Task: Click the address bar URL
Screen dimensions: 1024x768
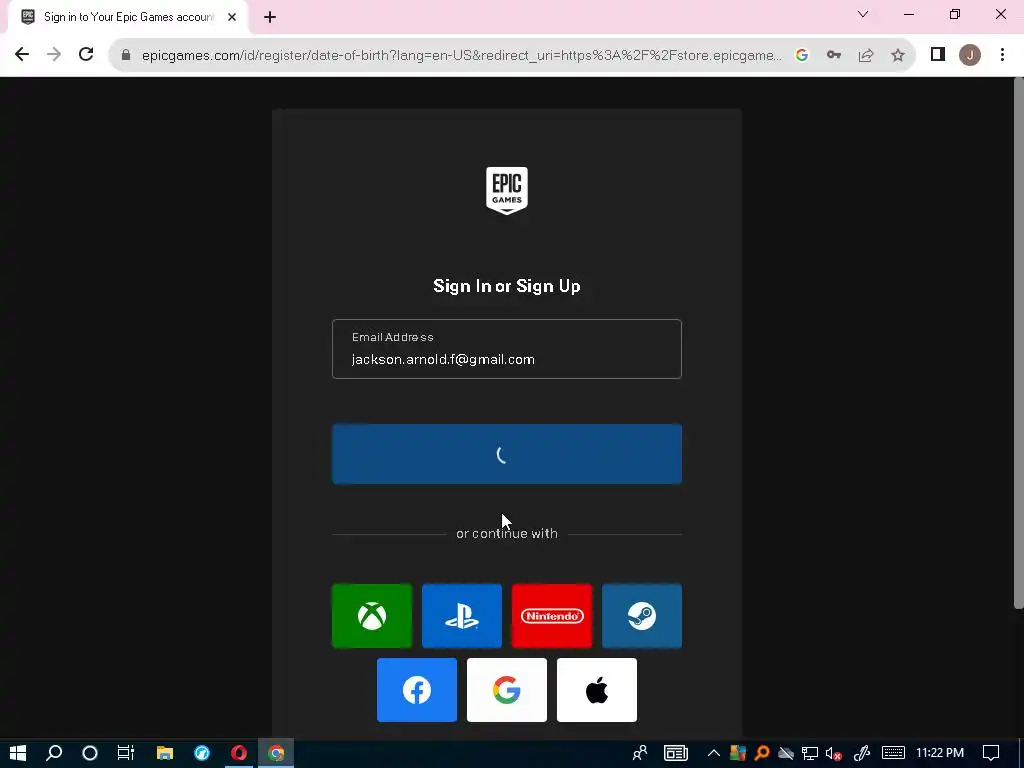Action: (x=461, y=56)
